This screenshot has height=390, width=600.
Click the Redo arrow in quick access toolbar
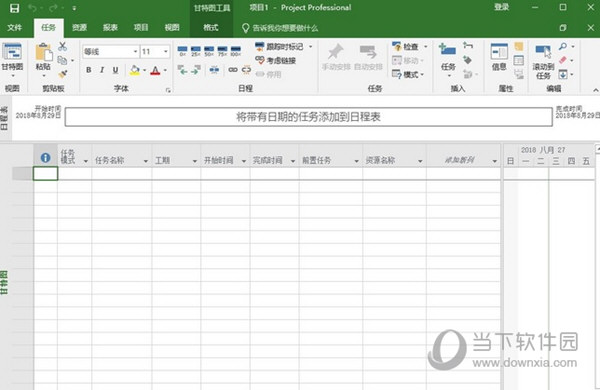[53, 8]
